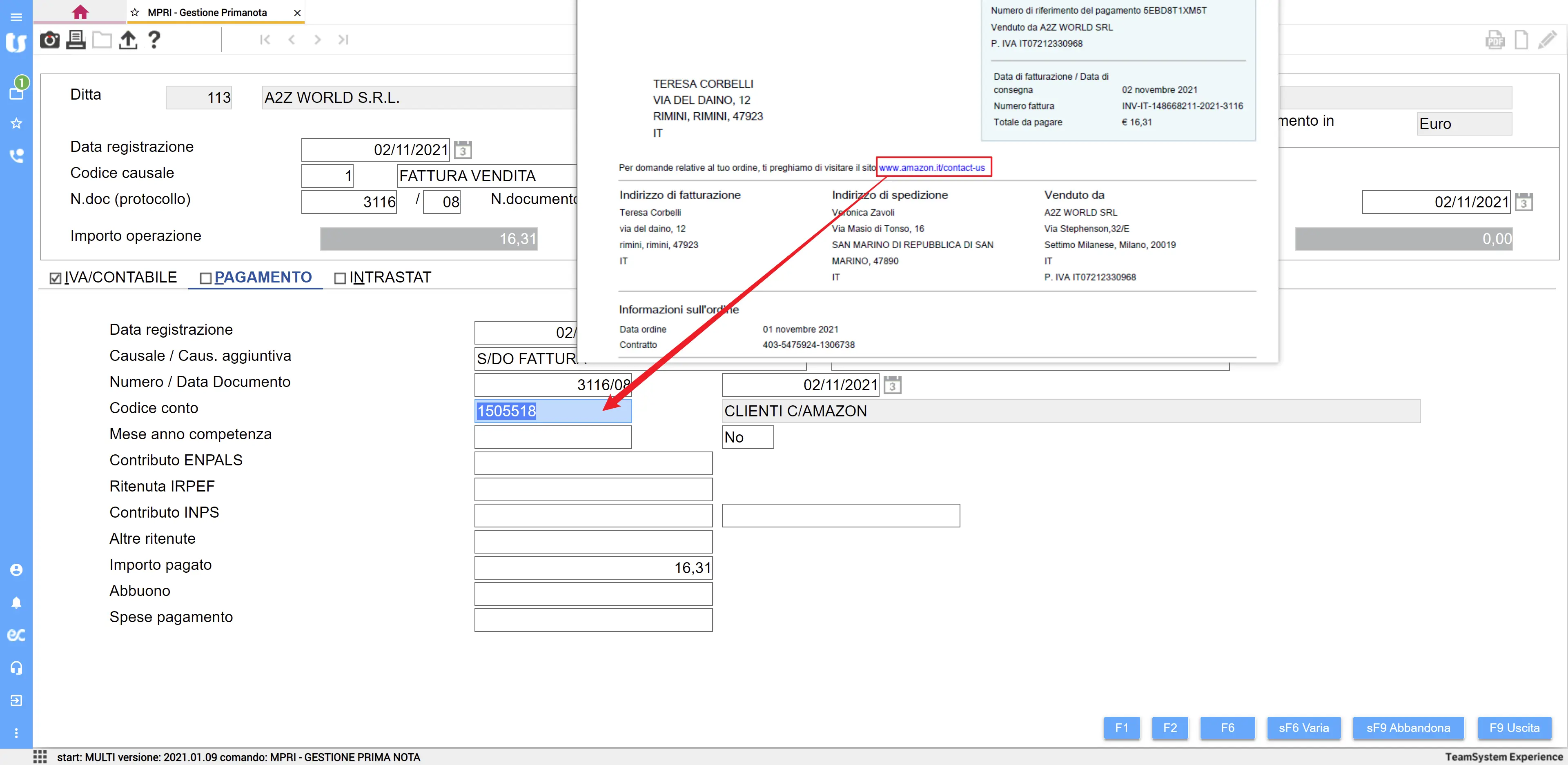The height and width of the screenshot is (765, 1568).
Task: Click the camera screenshot icon in toolbar
Action: (x=49, y=40)
